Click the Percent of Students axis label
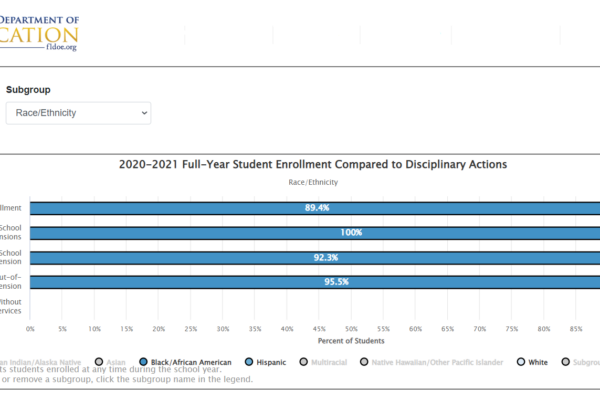Screen dimensions: 600x400 pos(351,341)
